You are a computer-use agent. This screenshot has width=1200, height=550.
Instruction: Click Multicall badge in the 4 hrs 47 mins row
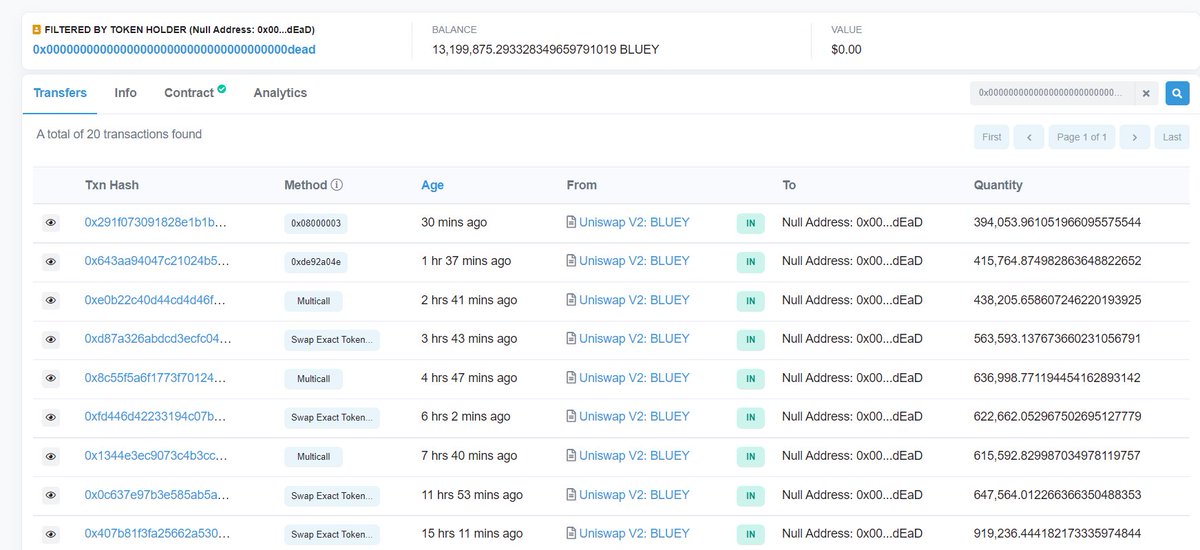[313, 379]
